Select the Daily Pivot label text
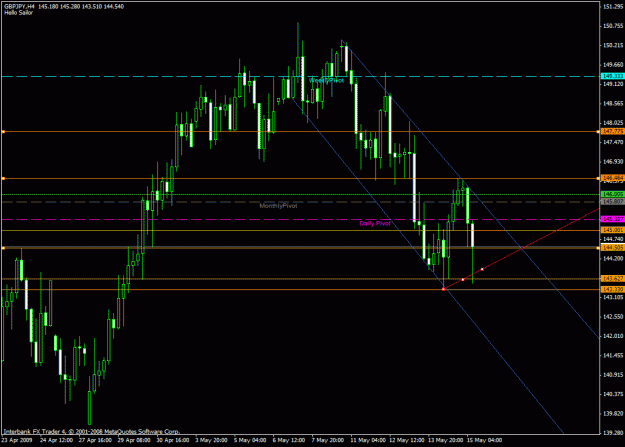625x447 pixels. (x=375, y=223)
